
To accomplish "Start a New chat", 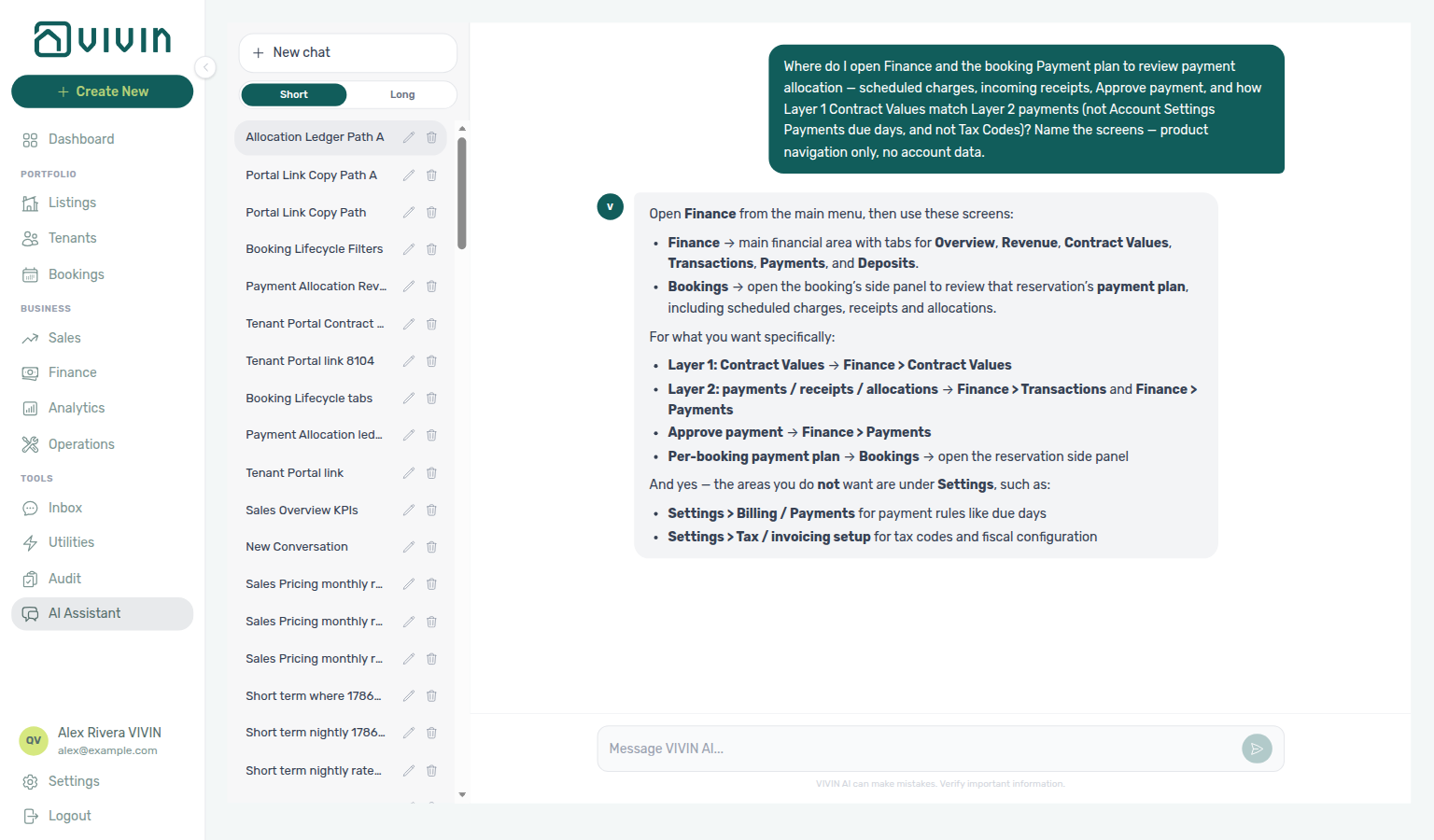I will coord(347,53).
